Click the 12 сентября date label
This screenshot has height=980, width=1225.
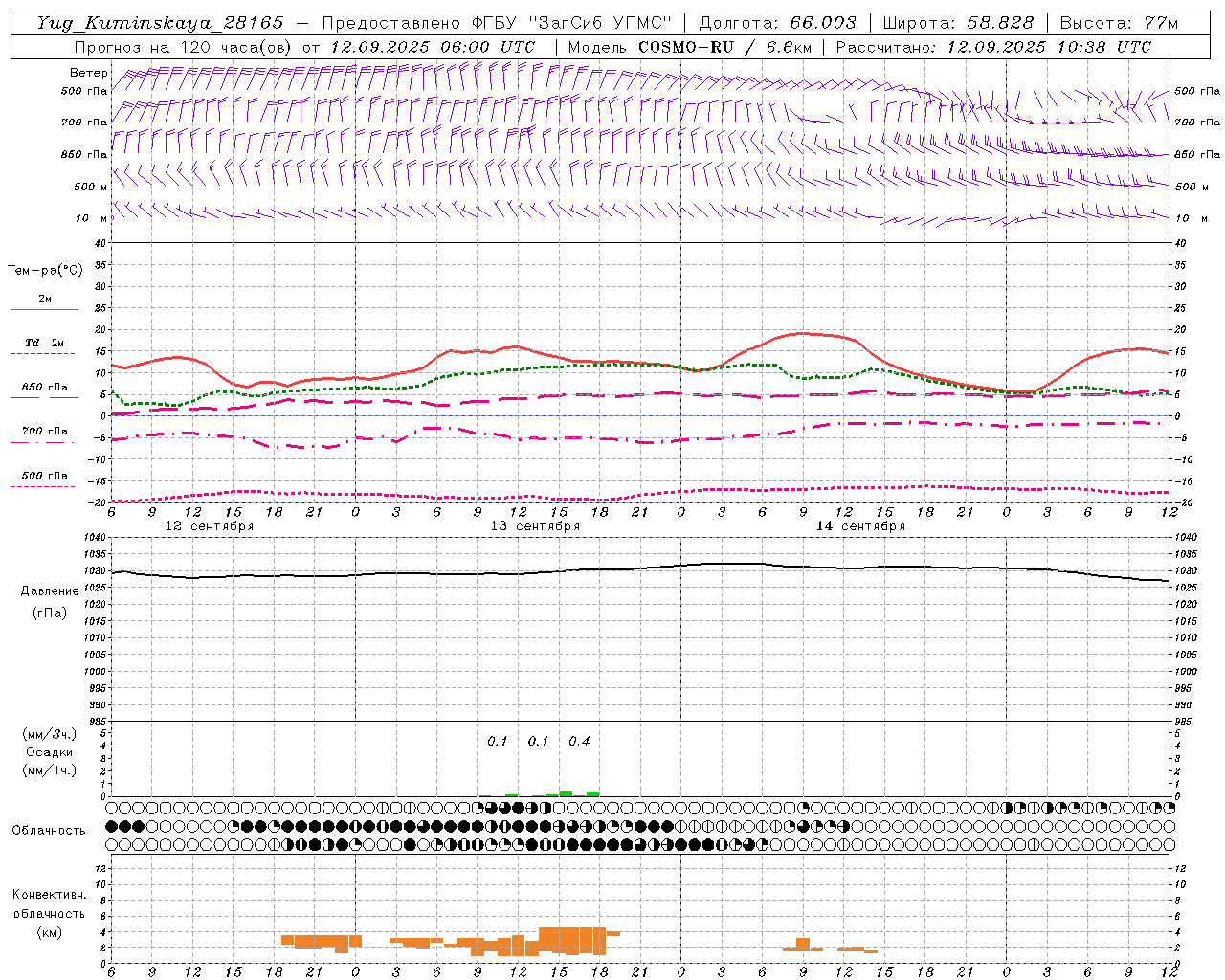coord(210,526)
